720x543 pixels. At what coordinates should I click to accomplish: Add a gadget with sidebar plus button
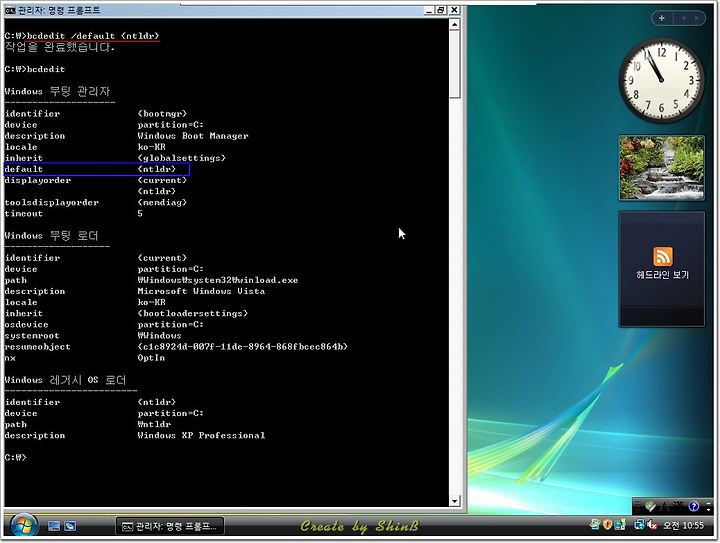point(662,18)
